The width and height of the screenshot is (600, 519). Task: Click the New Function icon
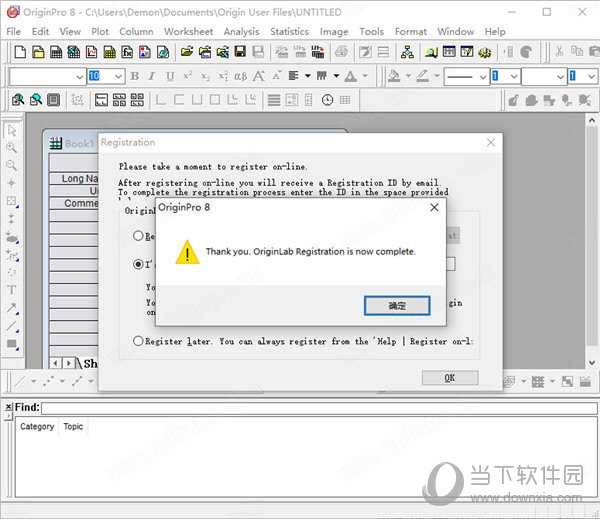coord(127,52)
